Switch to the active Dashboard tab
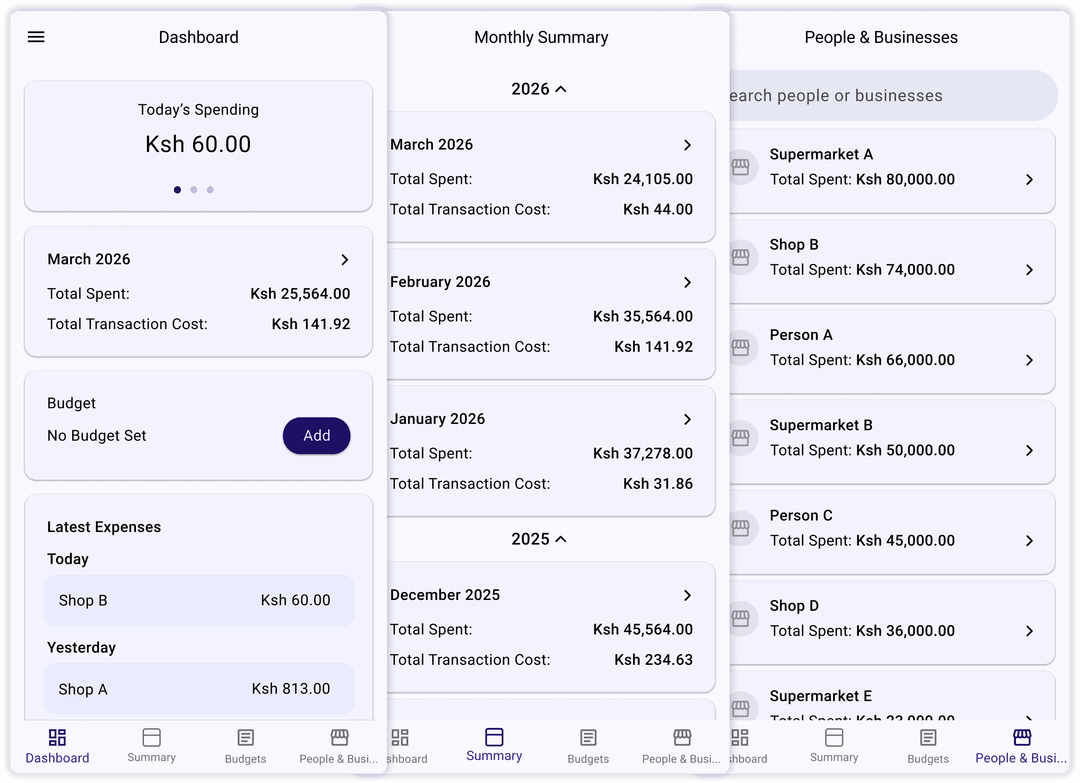 coord(57,747)
